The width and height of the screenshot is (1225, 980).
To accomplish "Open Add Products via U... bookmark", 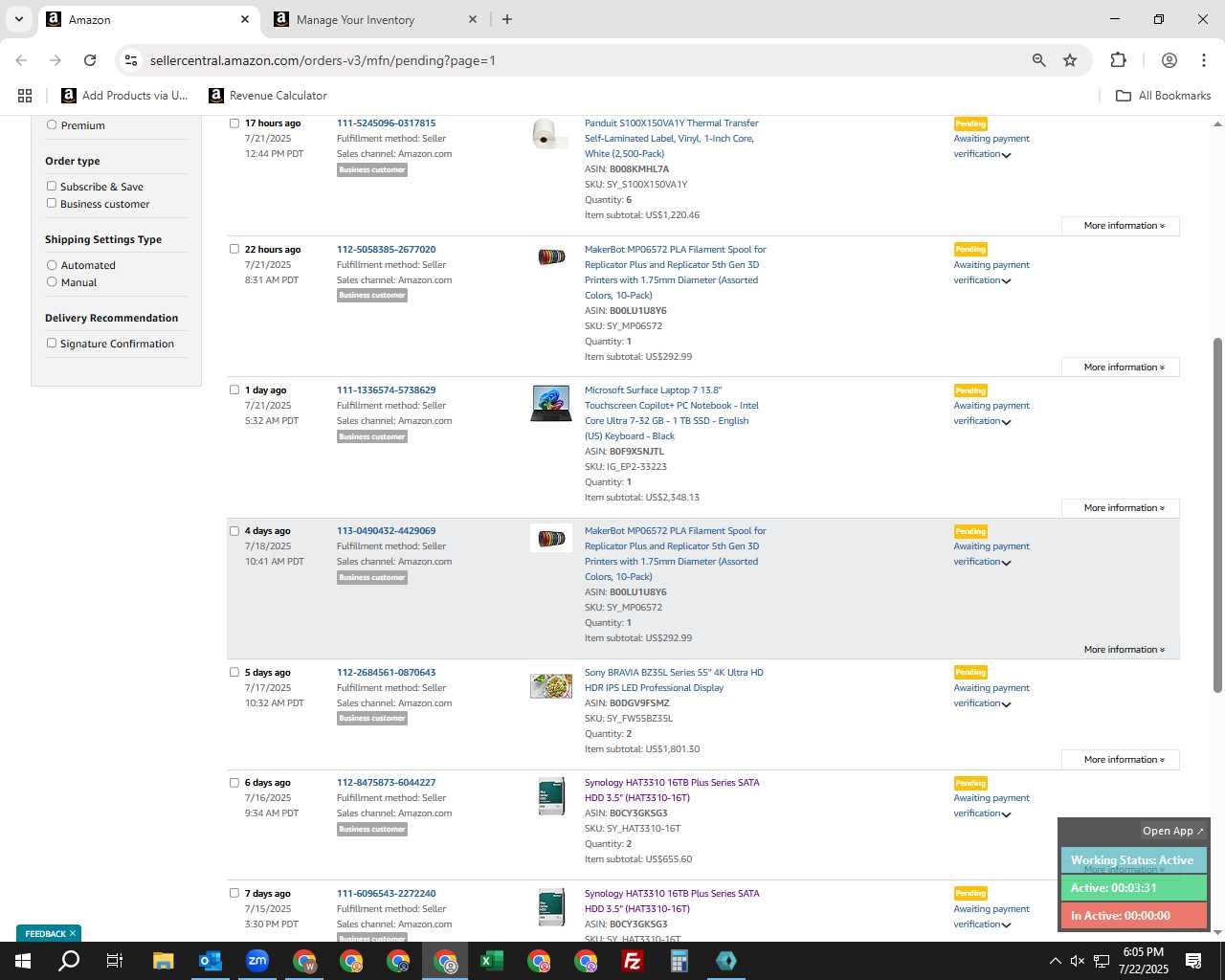I will 124,96.
